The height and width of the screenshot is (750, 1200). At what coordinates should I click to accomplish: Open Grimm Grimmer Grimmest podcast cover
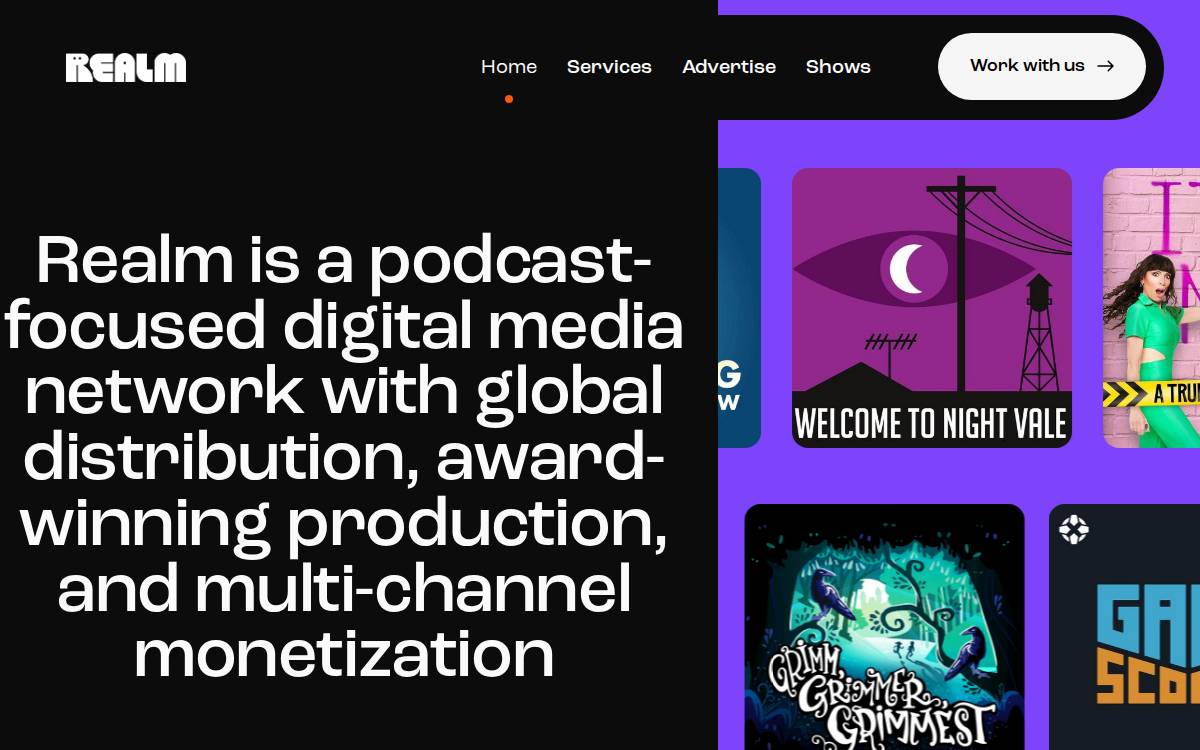pos(885,627)
